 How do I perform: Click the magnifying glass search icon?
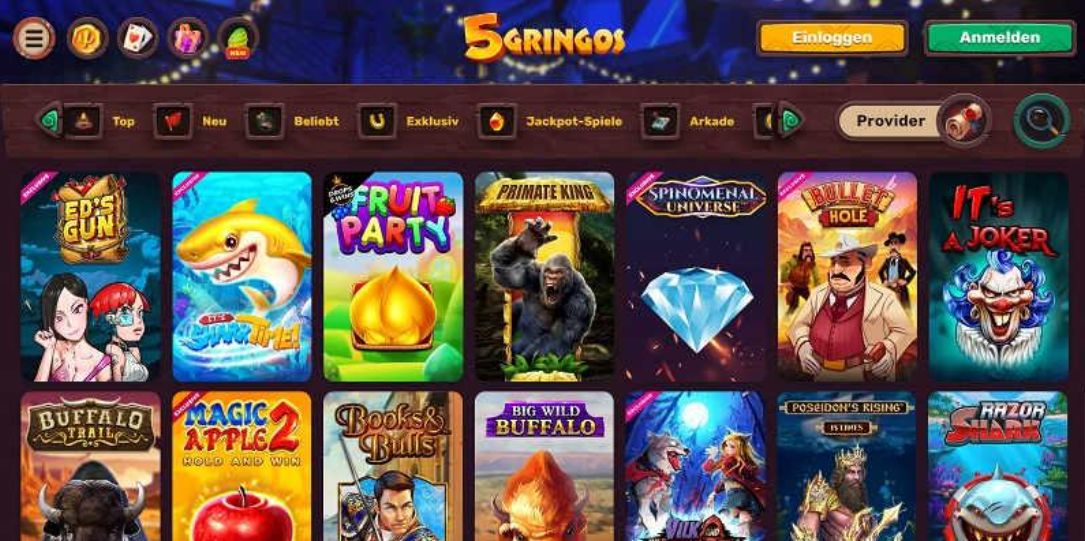click(1042, 120)
